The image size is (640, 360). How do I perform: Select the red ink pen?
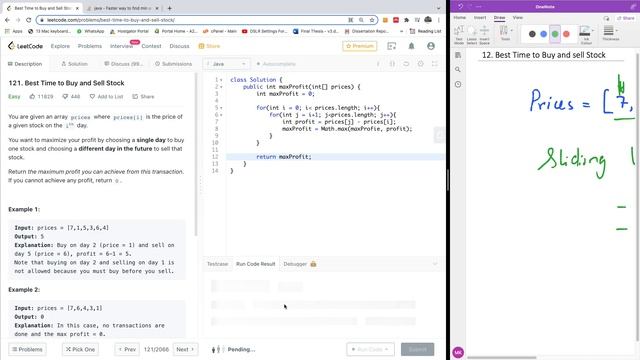(566, 34)
